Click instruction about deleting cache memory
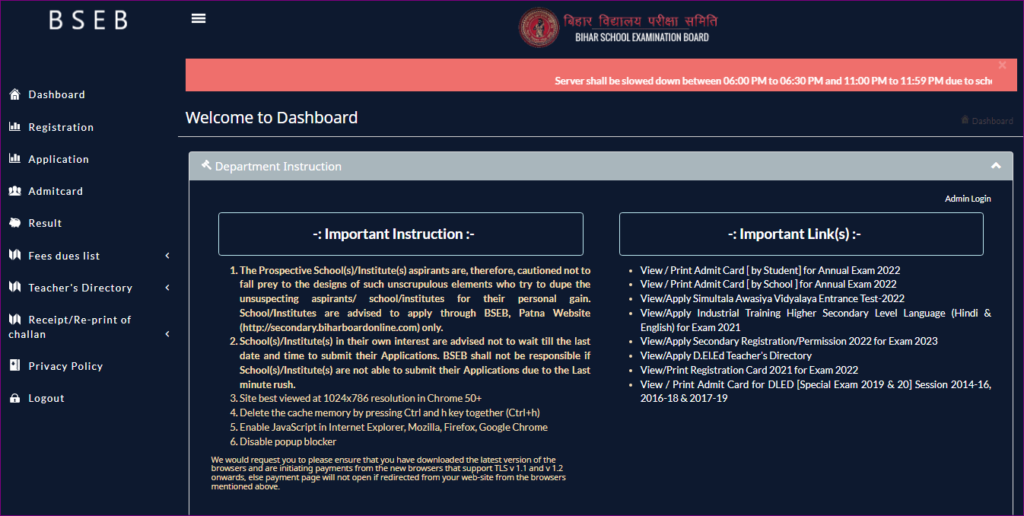 pyautogui.click(x=390, y=413)
